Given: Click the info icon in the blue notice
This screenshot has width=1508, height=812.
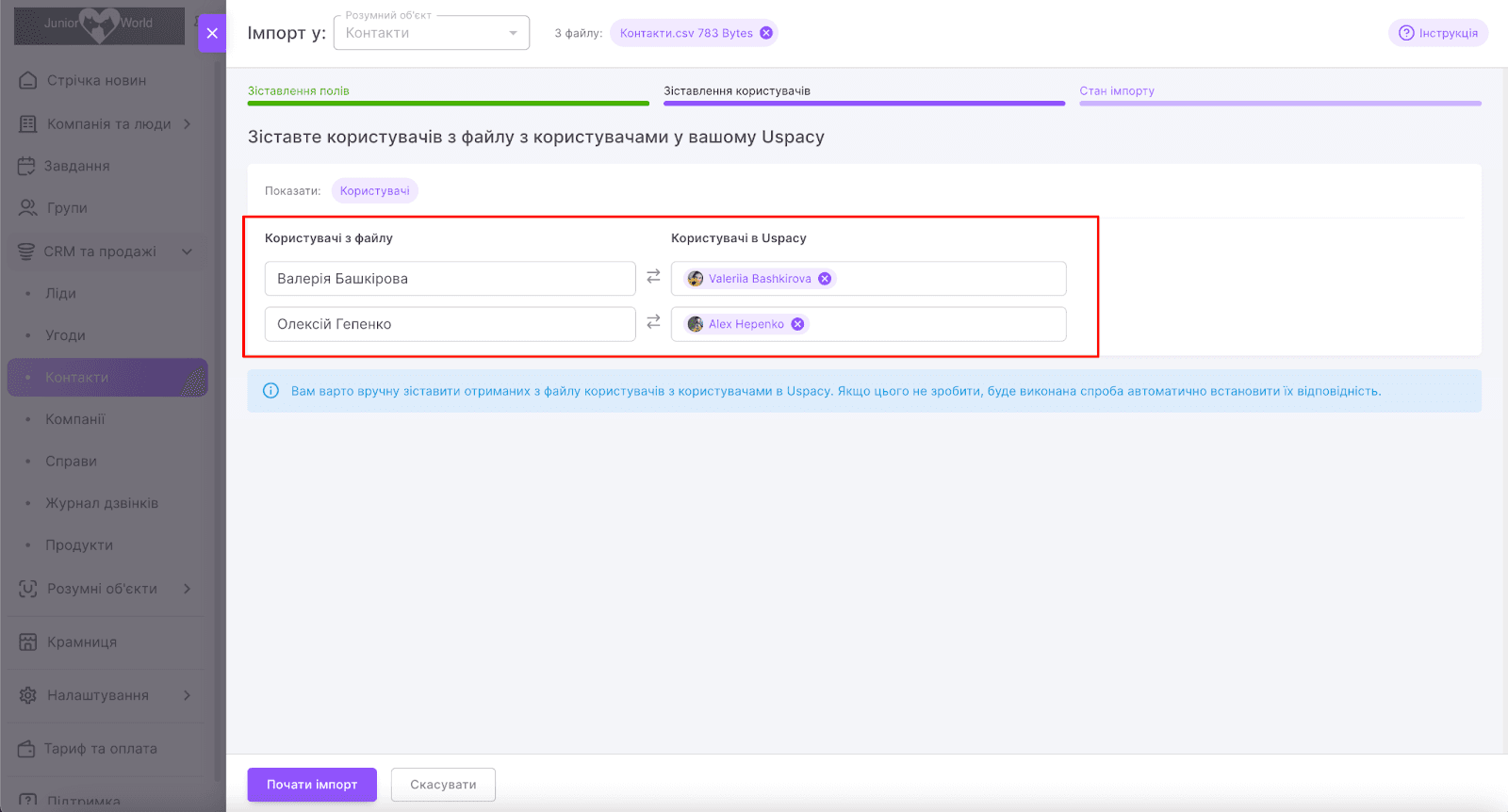Looking at the screenshot, I should pyautogui.click(x=270, y=391).
